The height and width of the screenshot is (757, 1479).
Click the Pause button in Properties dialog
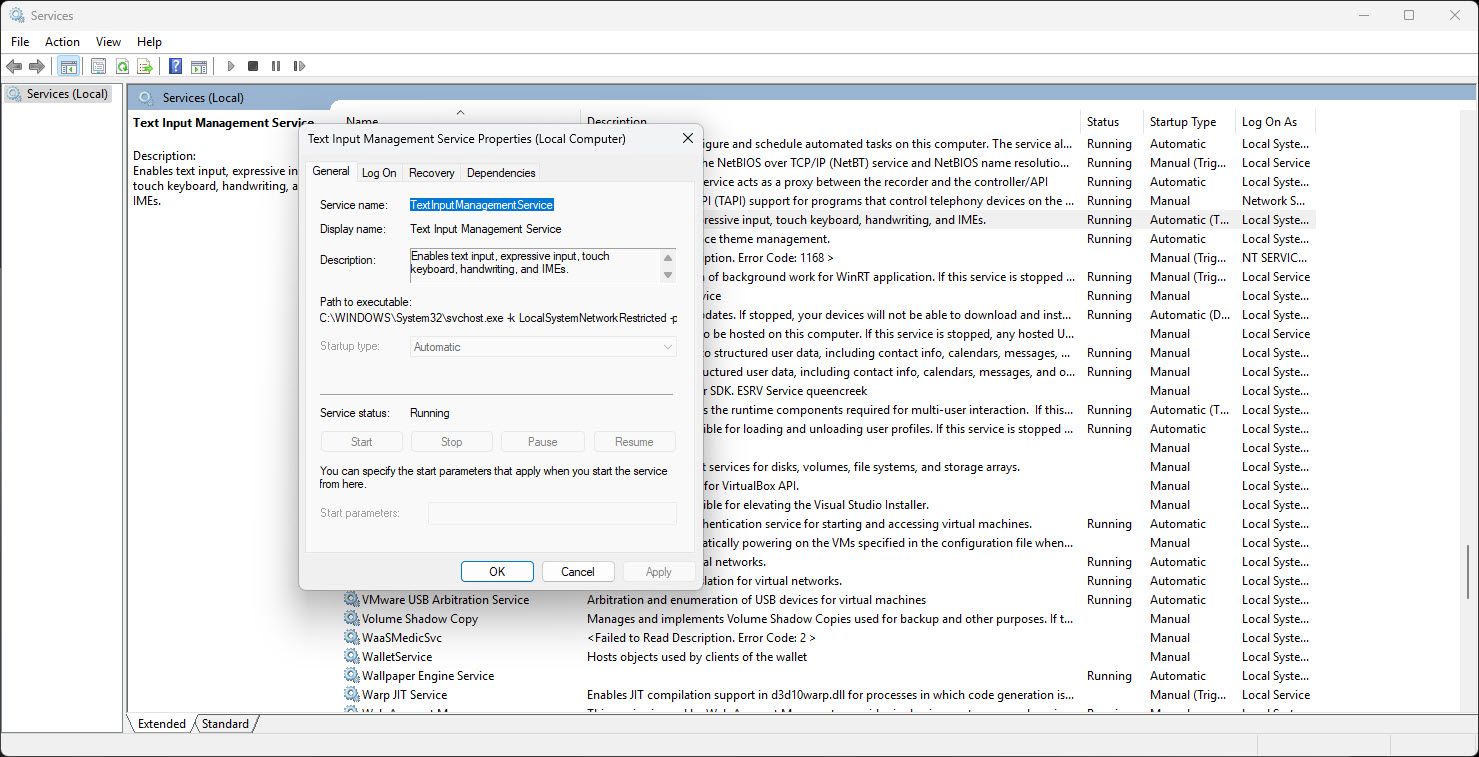pyautogui.click(x=543, y=442)
